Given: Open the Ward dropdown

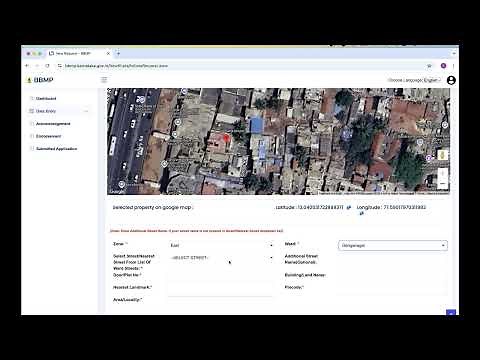Looking at the screenshot, I should 393,245.
